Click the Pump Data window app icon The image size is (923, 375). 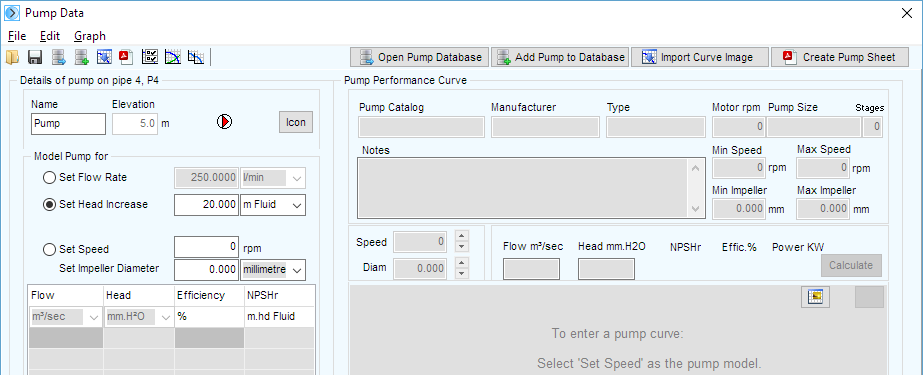point(12,12)
